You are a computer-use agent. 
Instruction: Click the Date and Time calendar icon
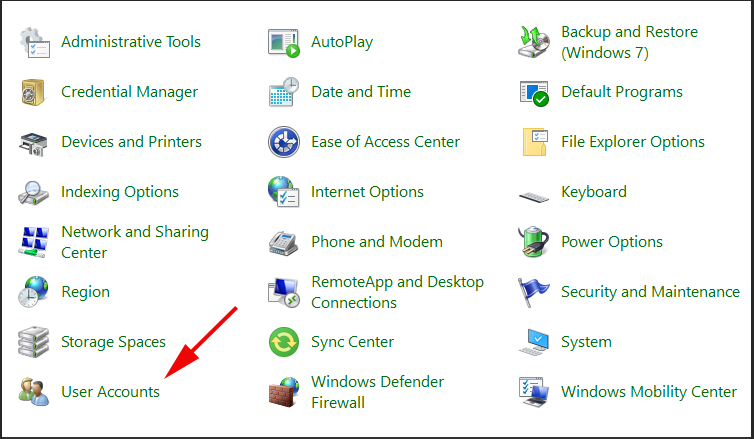click(x=284, y=92)
